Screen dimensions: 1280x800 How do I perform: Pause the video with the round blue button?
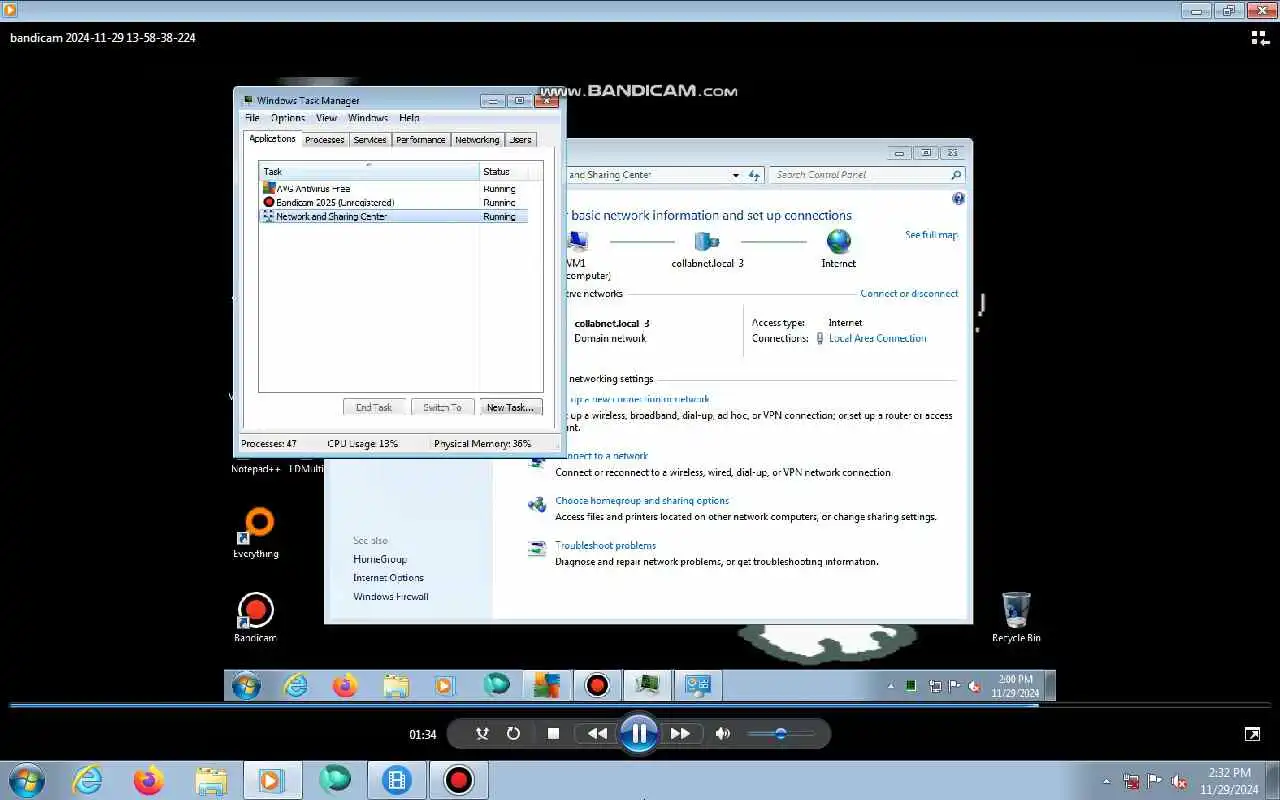pyautogui.click(x=638, y=733)
